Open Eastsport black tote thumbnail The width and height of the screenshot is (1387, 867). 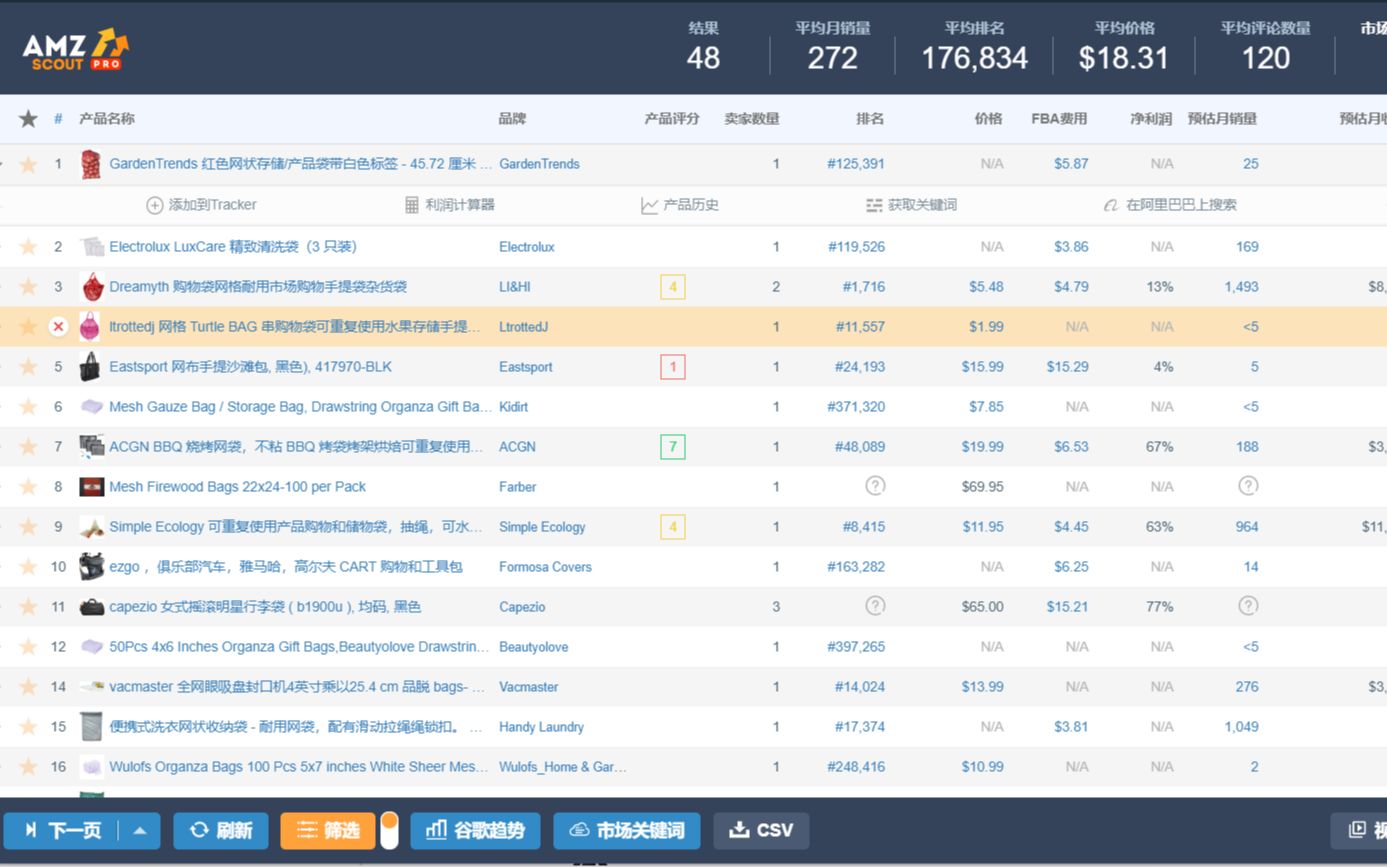point(91,367)
